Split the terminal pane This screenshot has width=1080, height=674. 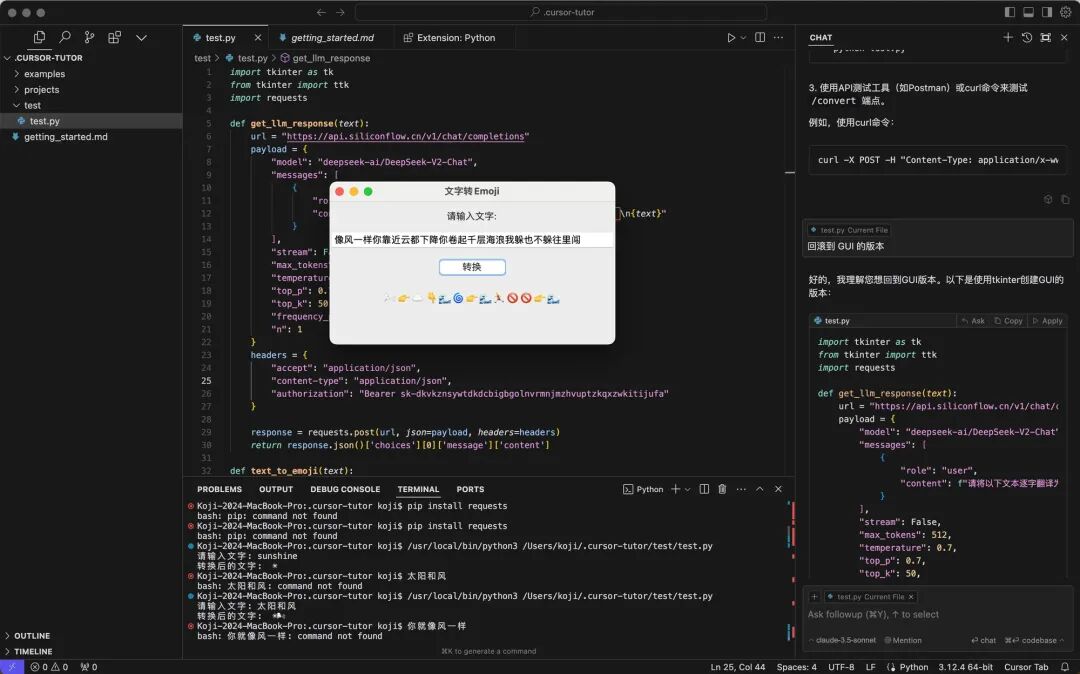click(x=704, y=489)
